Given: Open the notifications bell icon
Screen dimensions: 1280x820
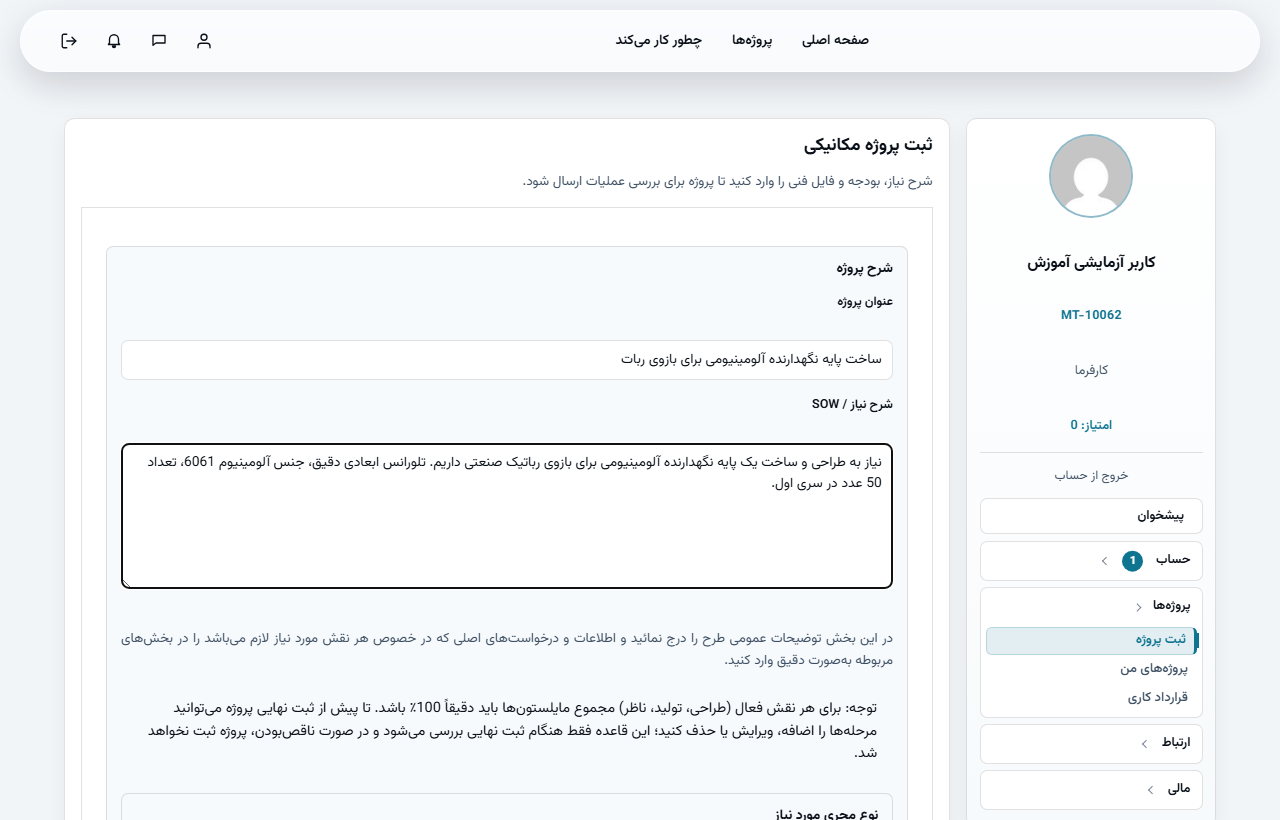Looking at the screenshot, I should coord(114,41).
